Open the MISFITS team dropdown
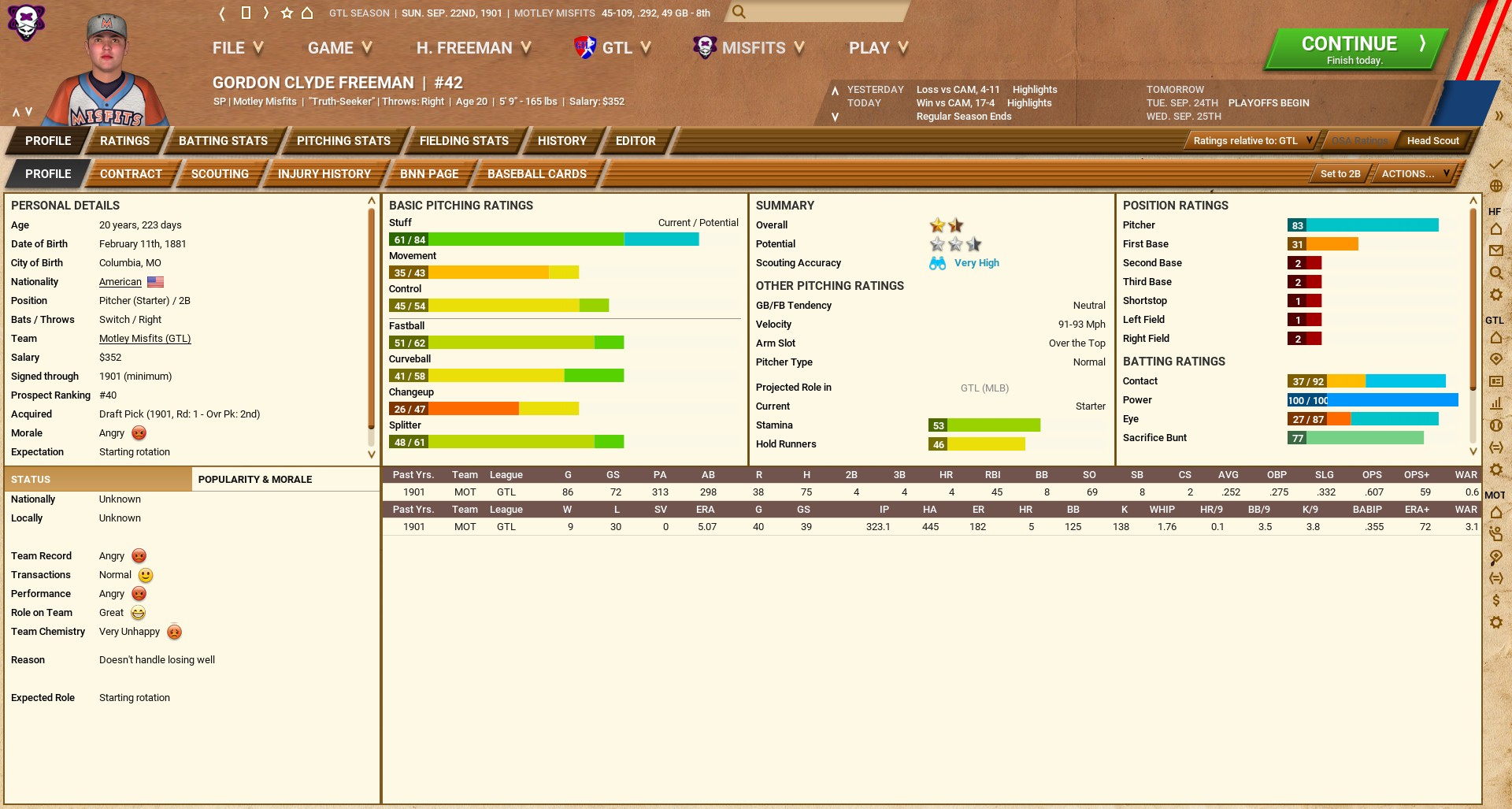 tap(749, 48)
